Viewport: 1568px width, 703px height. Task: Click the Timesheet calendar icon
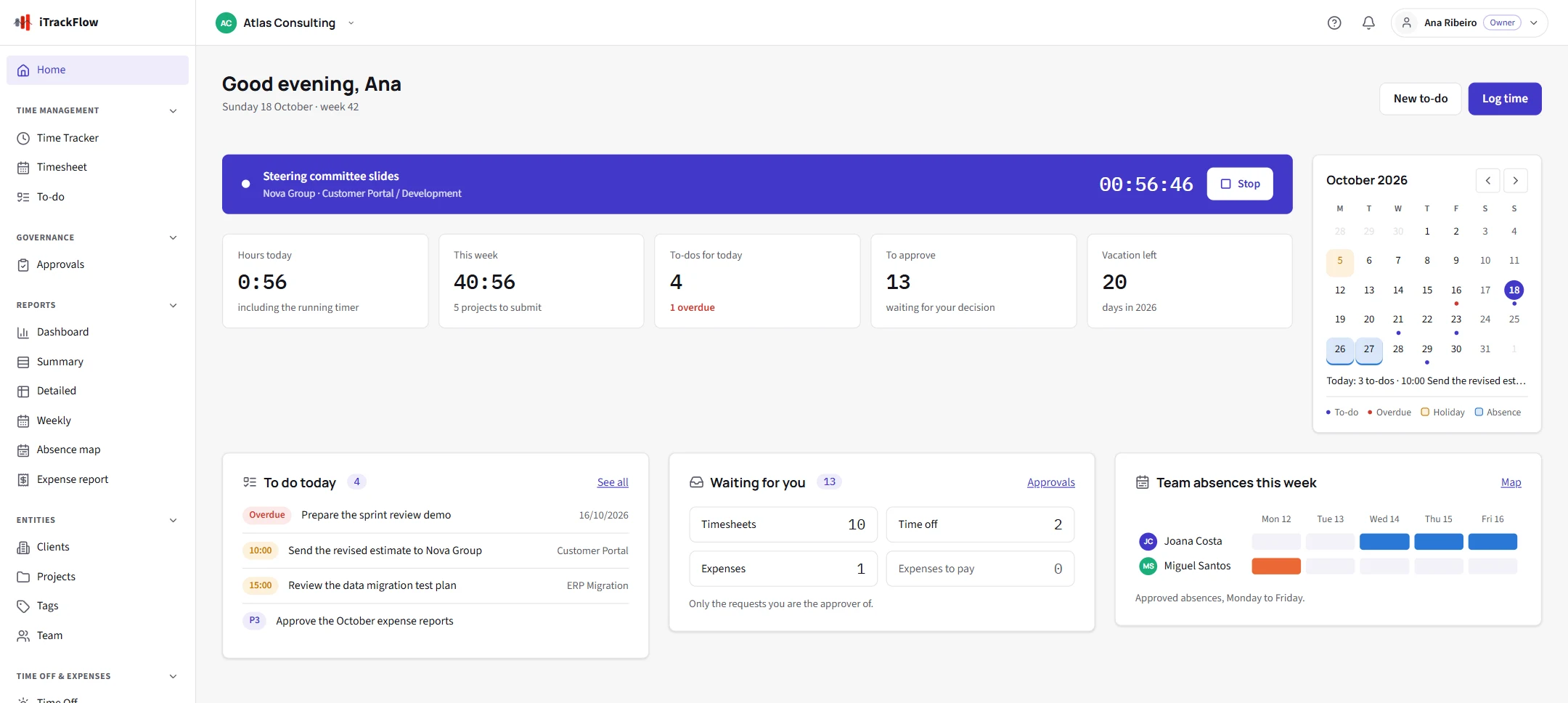click(x=23, y=167)
